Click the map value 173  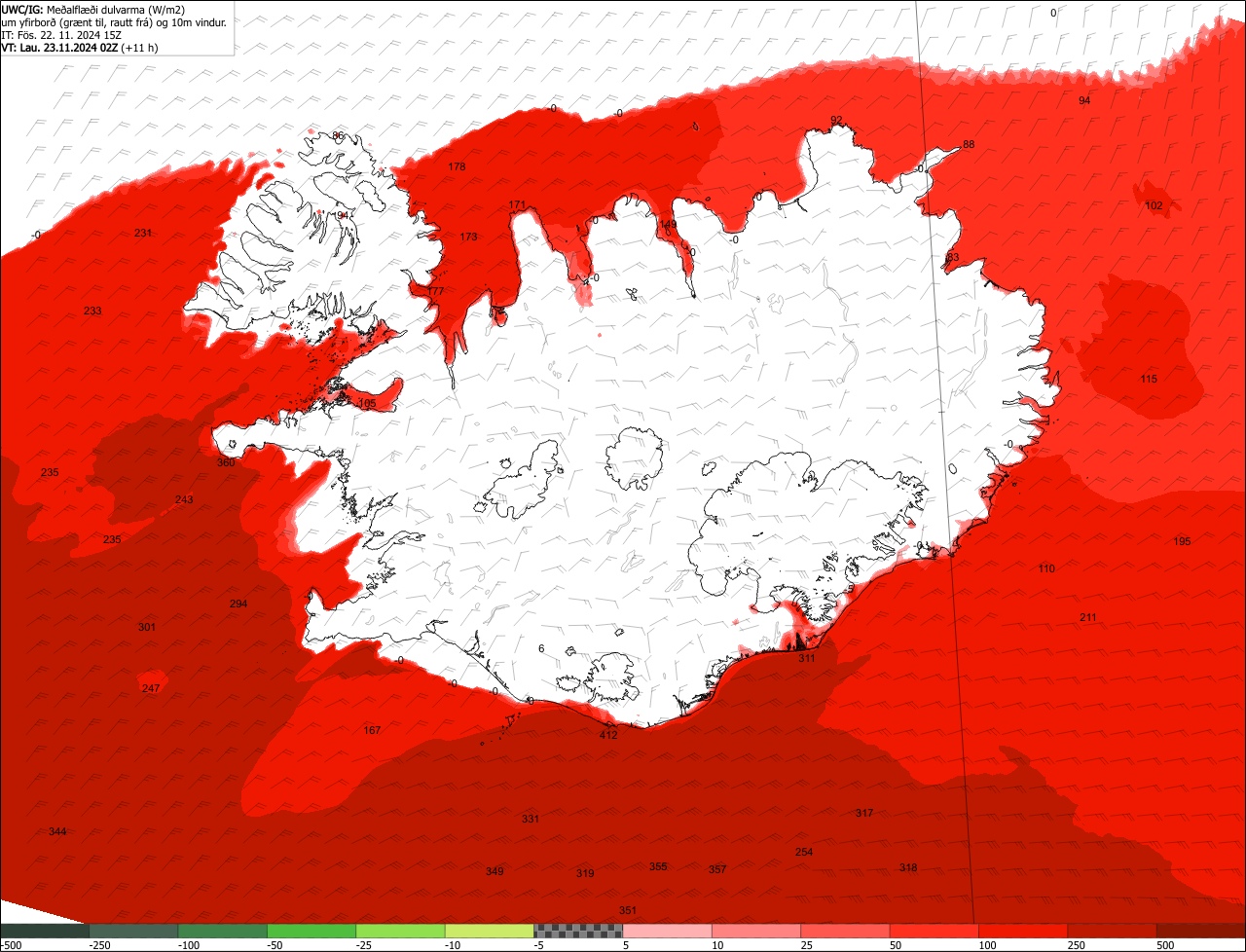coord(468,237)
